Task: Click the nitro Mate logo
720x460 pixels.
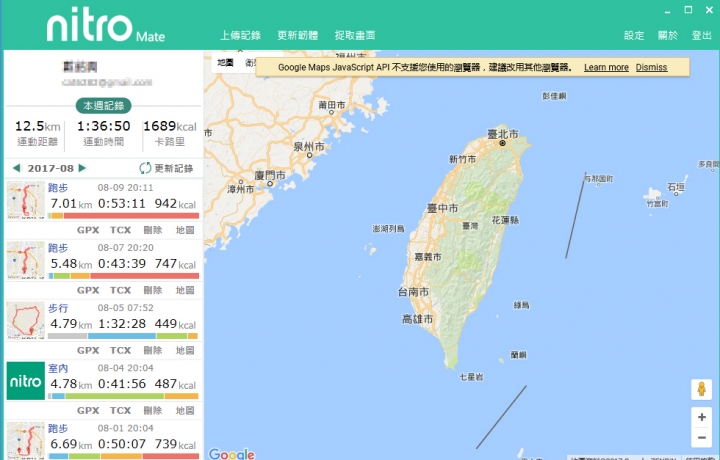Action: coord(106,26)
